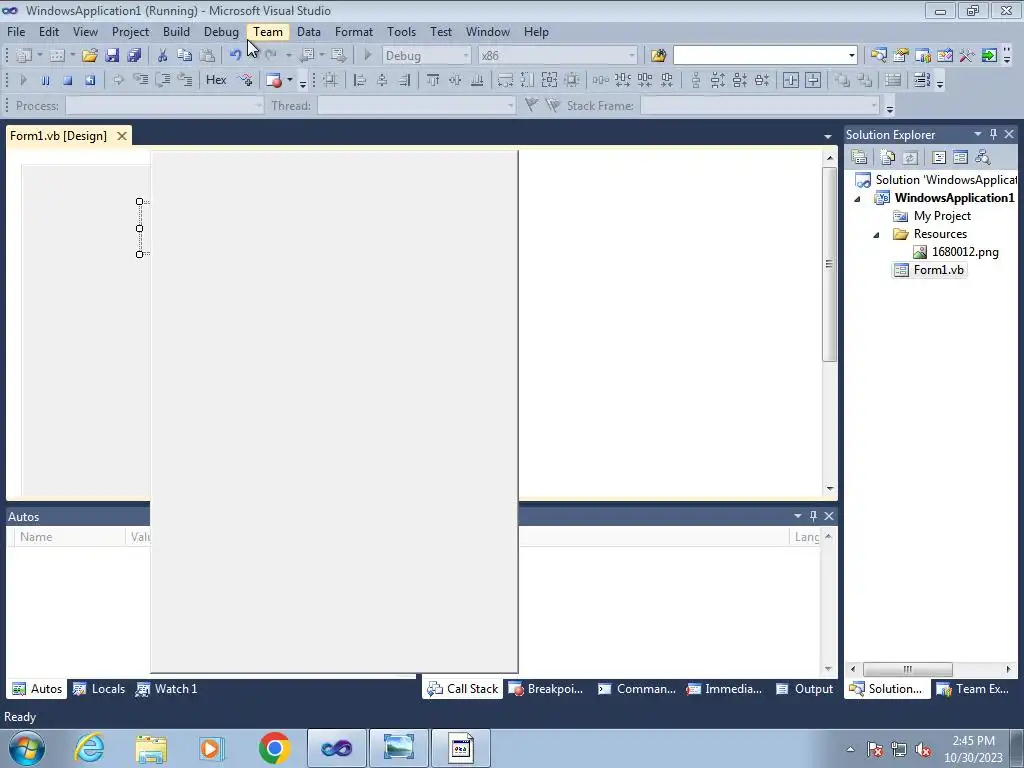Restart debugging with the Restart icon

click(x=89, y=80)
